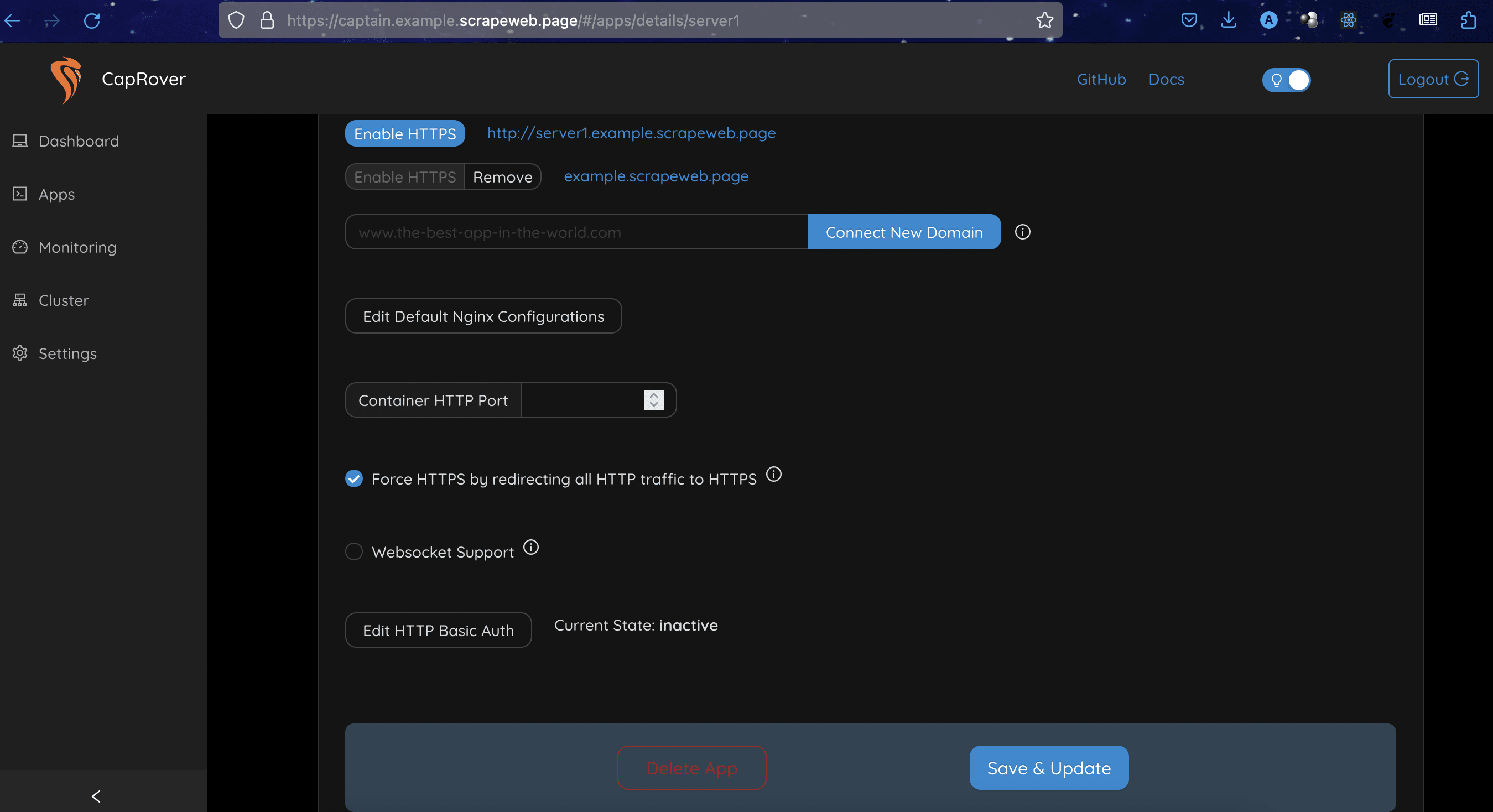The height and width of the screenshot is (812, 1493).
Task: Enable the Websocket Support checkbox
Action: tap(354, 552)
